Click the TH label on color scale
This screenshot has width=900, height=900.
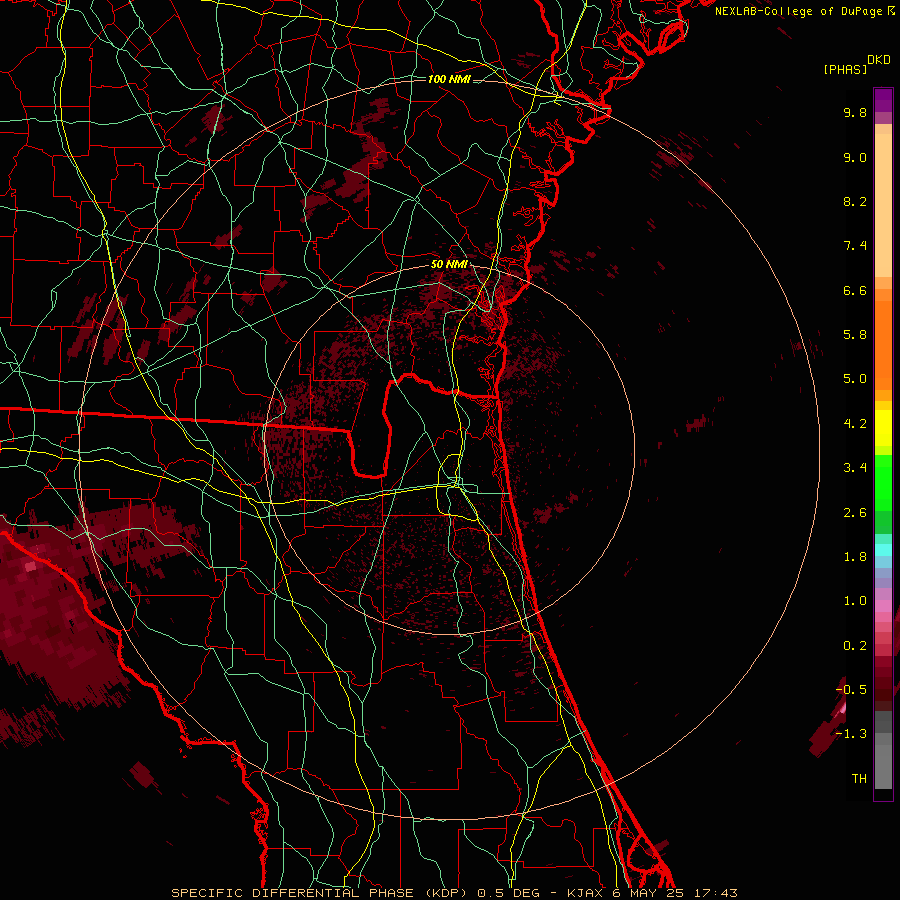click(x=859, y=779)
